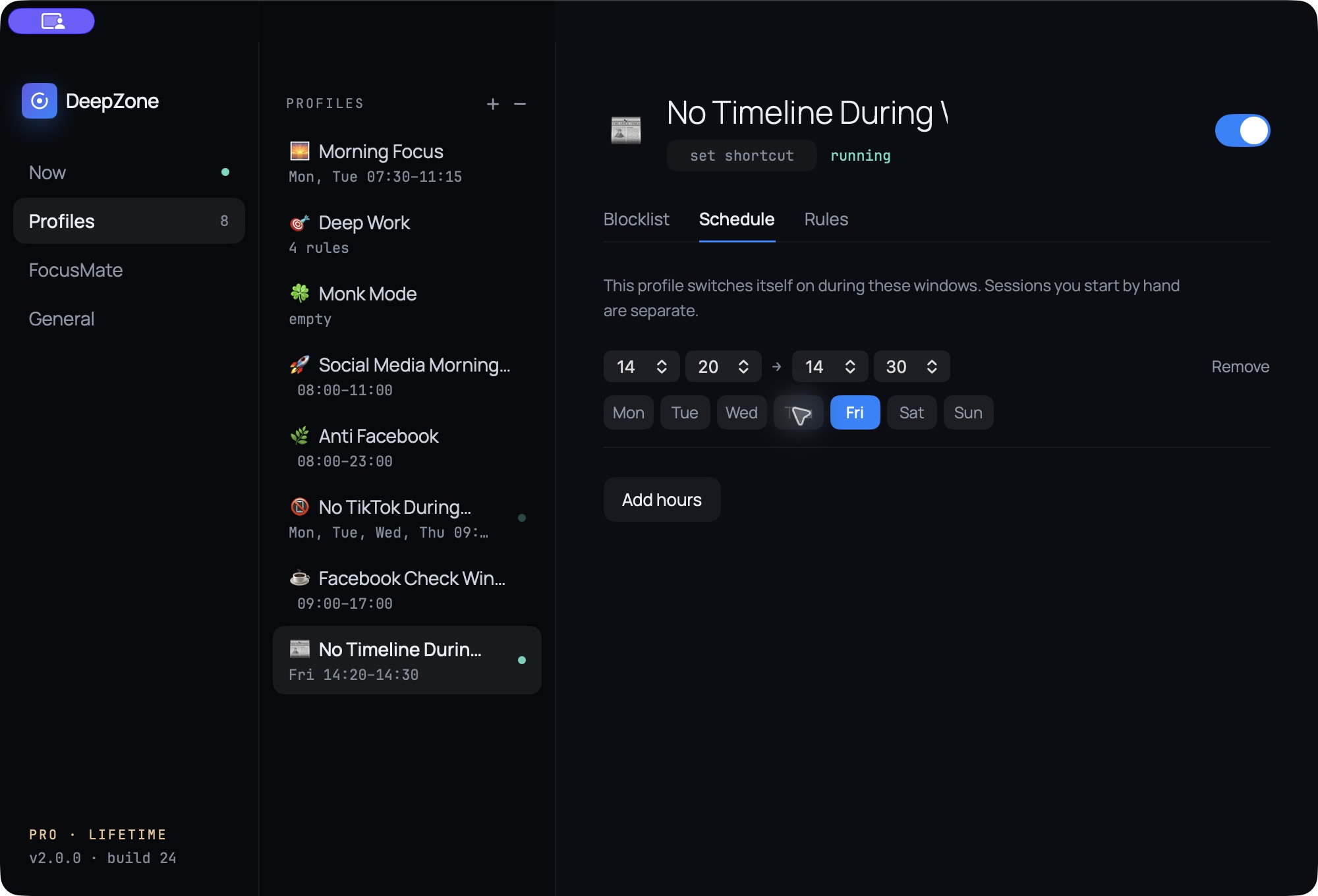The width and height of the screenshot is (1318, 896).
Task: Open the Profiles sidebar item
Action: pos(129,221)
